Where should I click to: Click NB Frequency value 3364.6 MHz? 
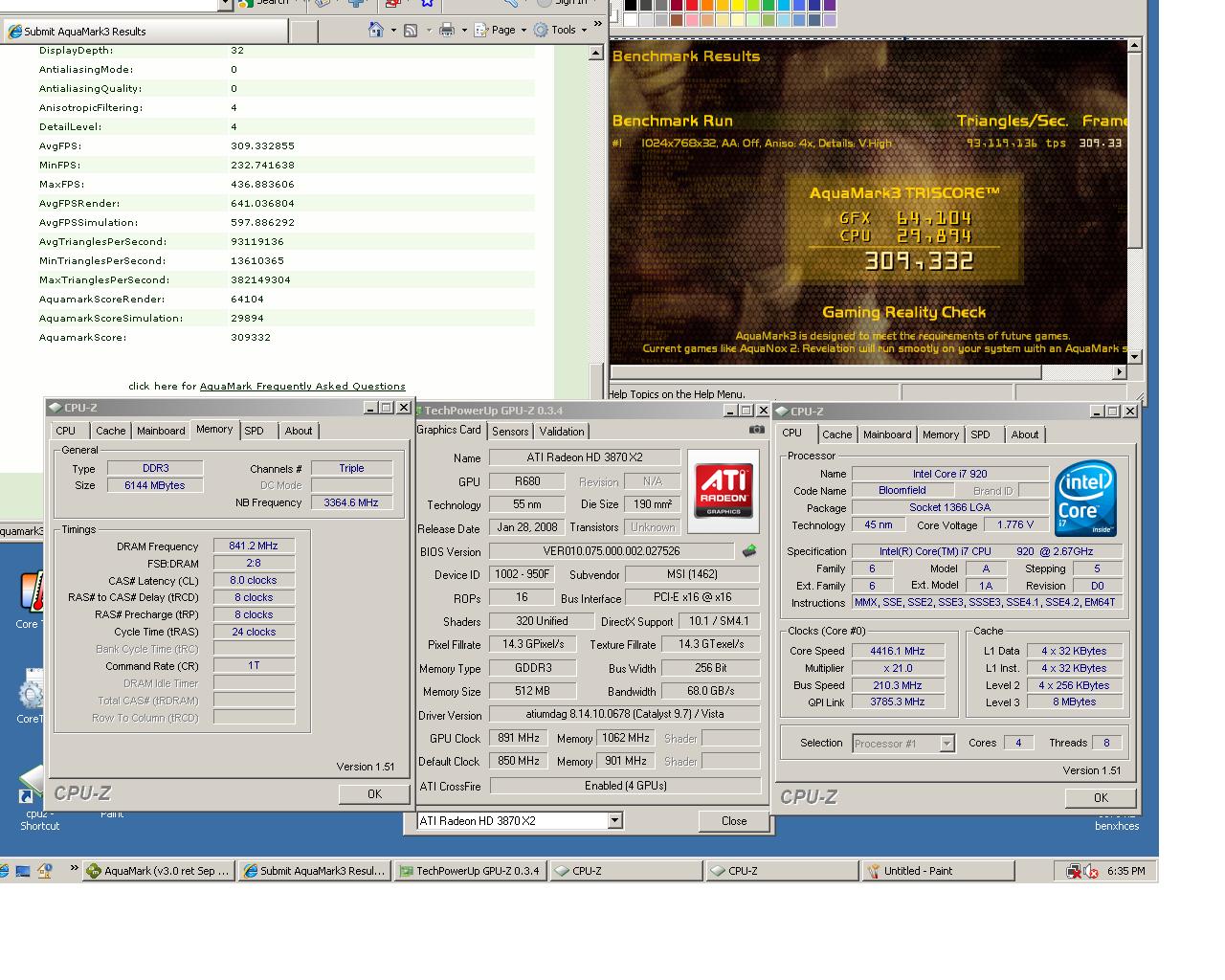click(x=351, y=502)
